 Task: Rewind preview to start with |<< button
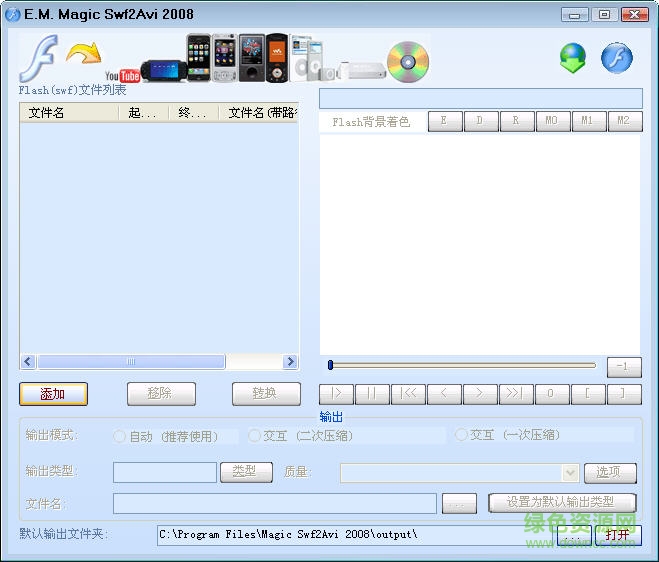click(x=408, y=394)
